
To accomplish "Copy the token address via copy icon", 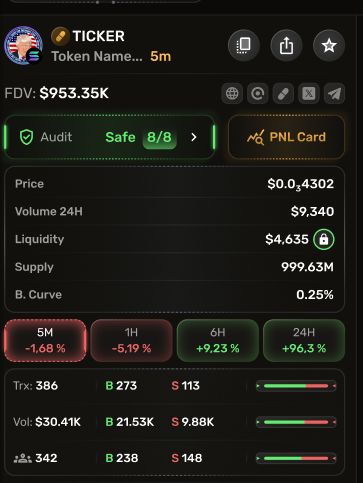I will (244, 45).
